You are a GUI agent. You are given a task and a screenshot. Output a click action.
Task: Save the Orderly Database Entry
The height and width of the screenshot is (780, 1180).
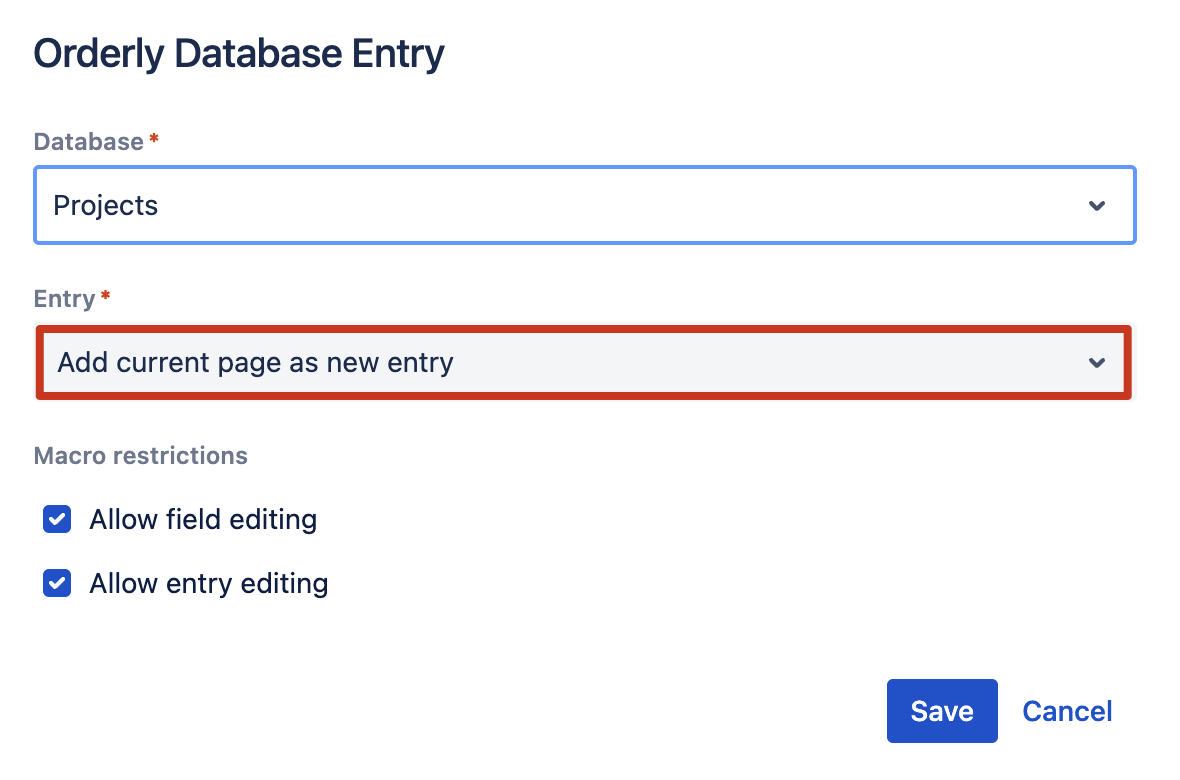[x=941, y=710]
